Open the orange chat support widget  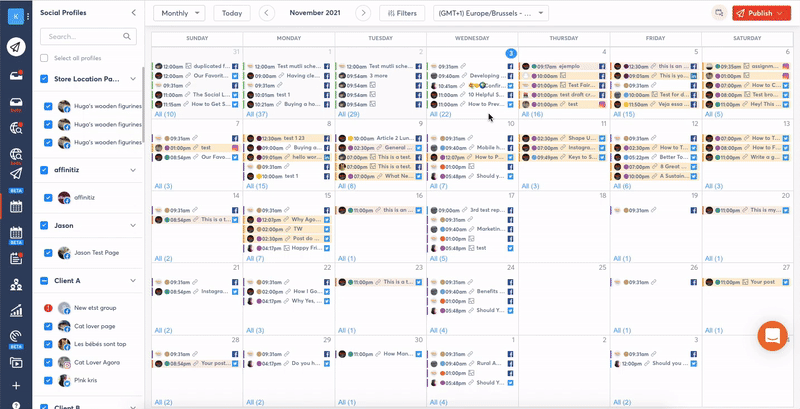(x=772, y=336)
